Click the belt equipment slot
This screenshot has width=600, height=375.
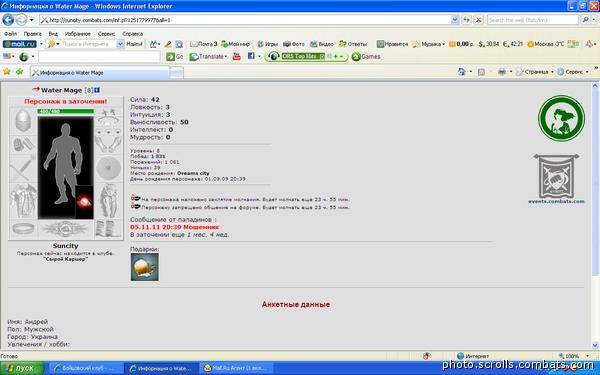coord(65,229)
